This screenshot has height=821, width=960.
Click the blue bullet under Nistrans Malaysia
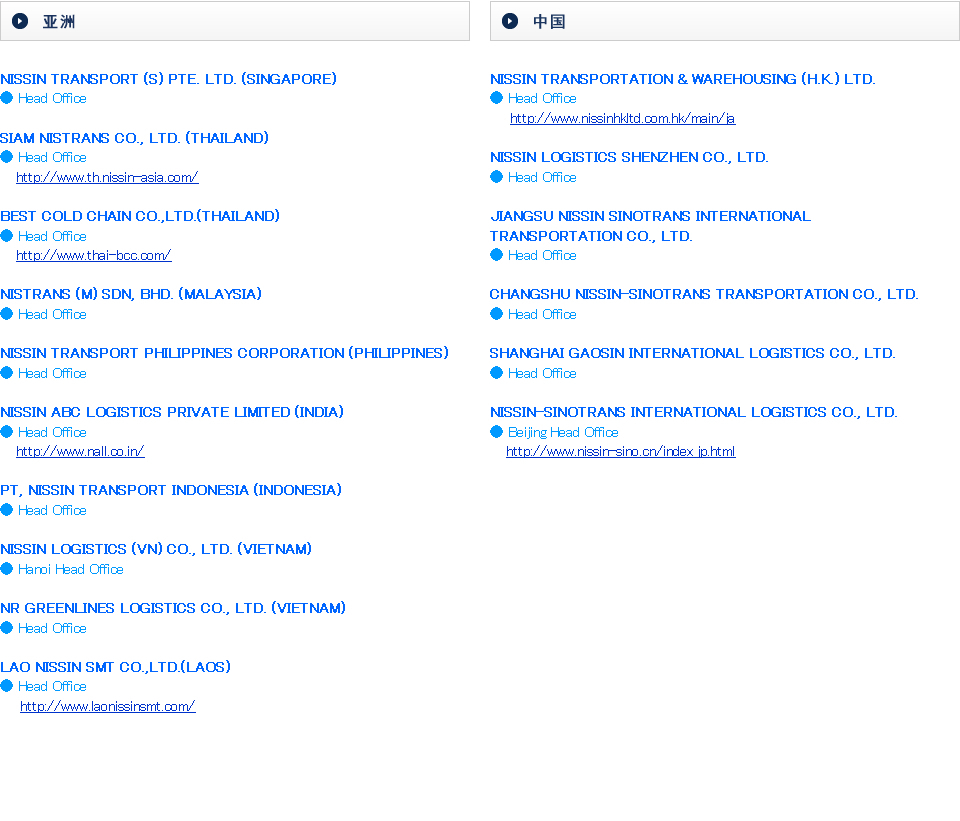7,314
